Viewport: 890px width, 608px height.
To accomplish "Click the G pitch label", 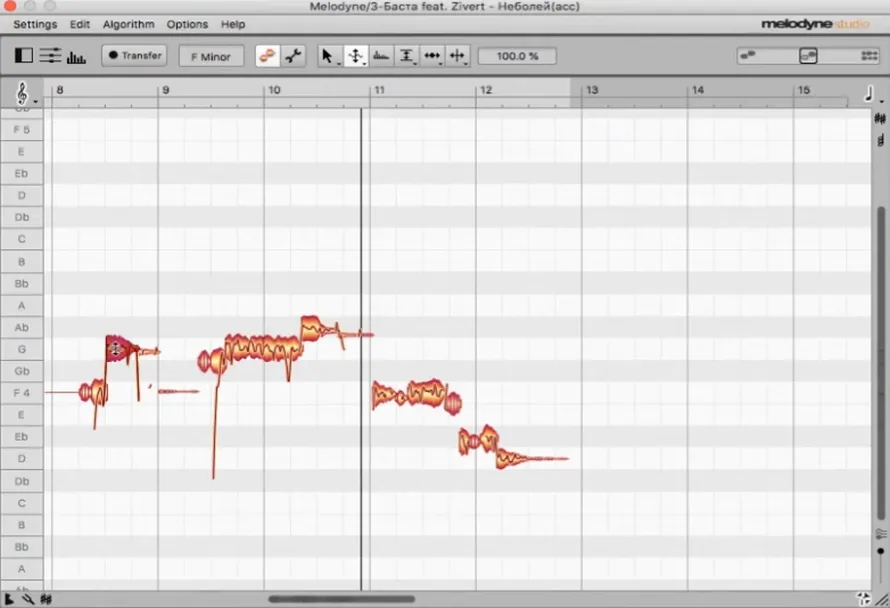I will click(22, 349).
